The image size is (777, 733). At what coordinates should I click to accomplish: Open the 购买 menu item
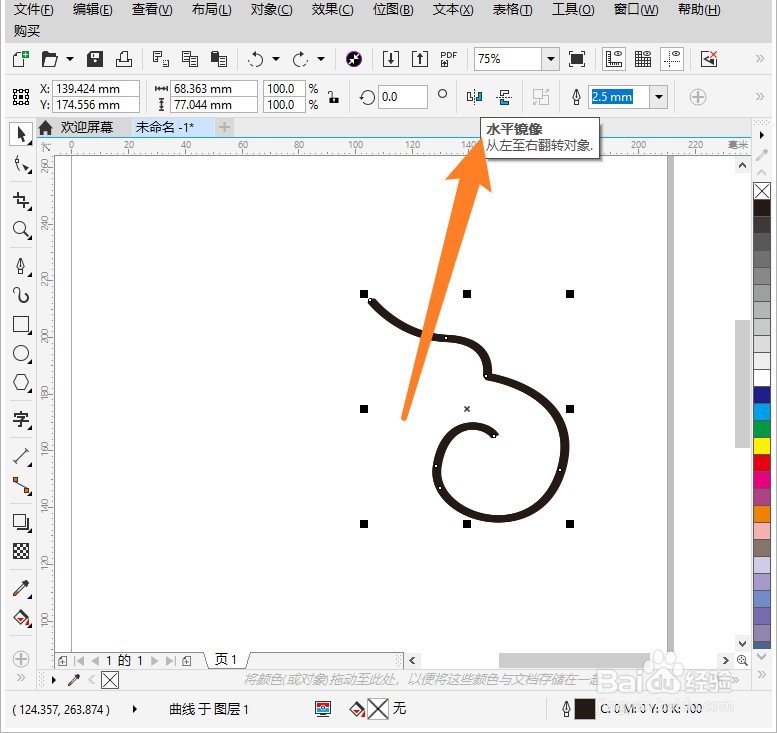click(x=27, y=31)
